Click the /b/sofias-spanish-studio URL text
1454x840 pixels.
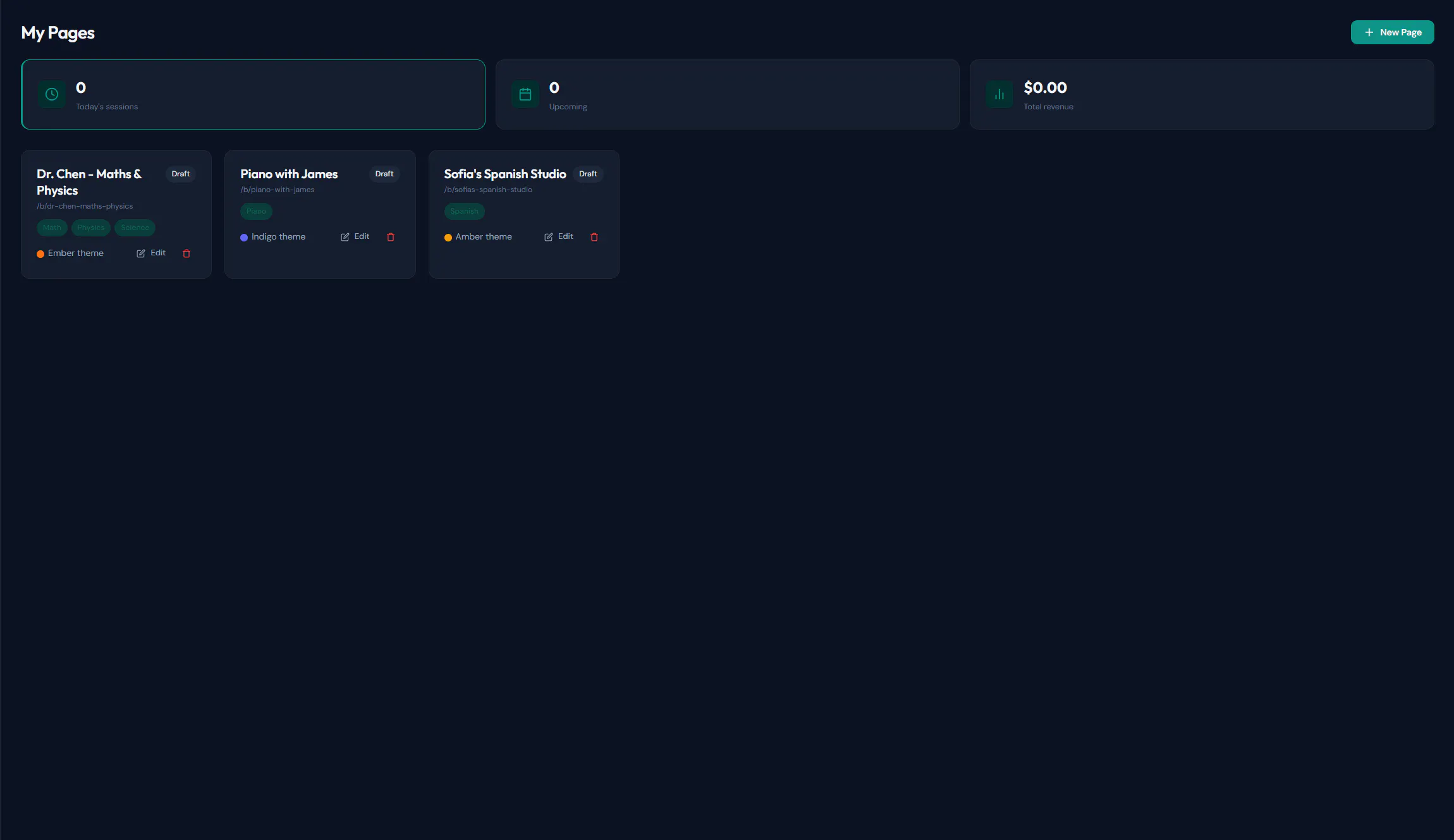(x=488, y=190)
